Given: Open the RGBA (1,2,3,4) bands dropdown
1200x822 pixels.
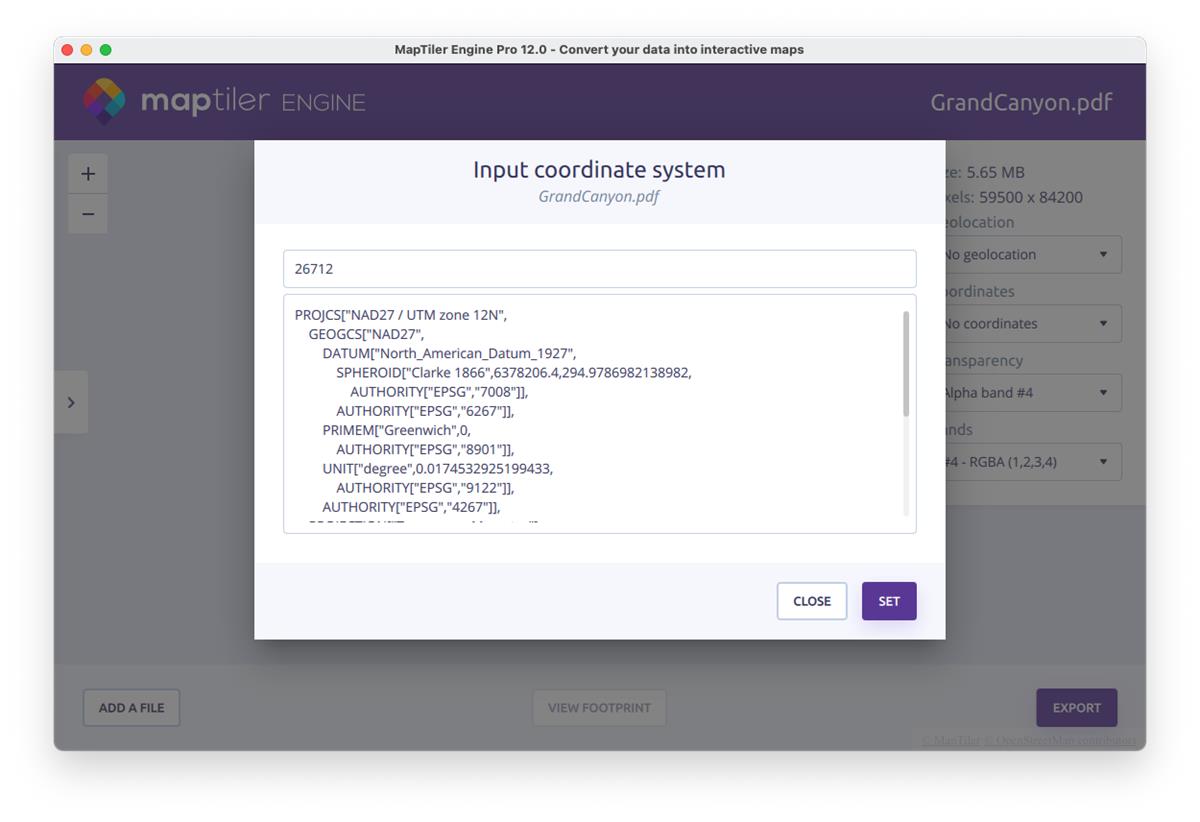Looking at the screenshot, I should tap(1032, 462).
